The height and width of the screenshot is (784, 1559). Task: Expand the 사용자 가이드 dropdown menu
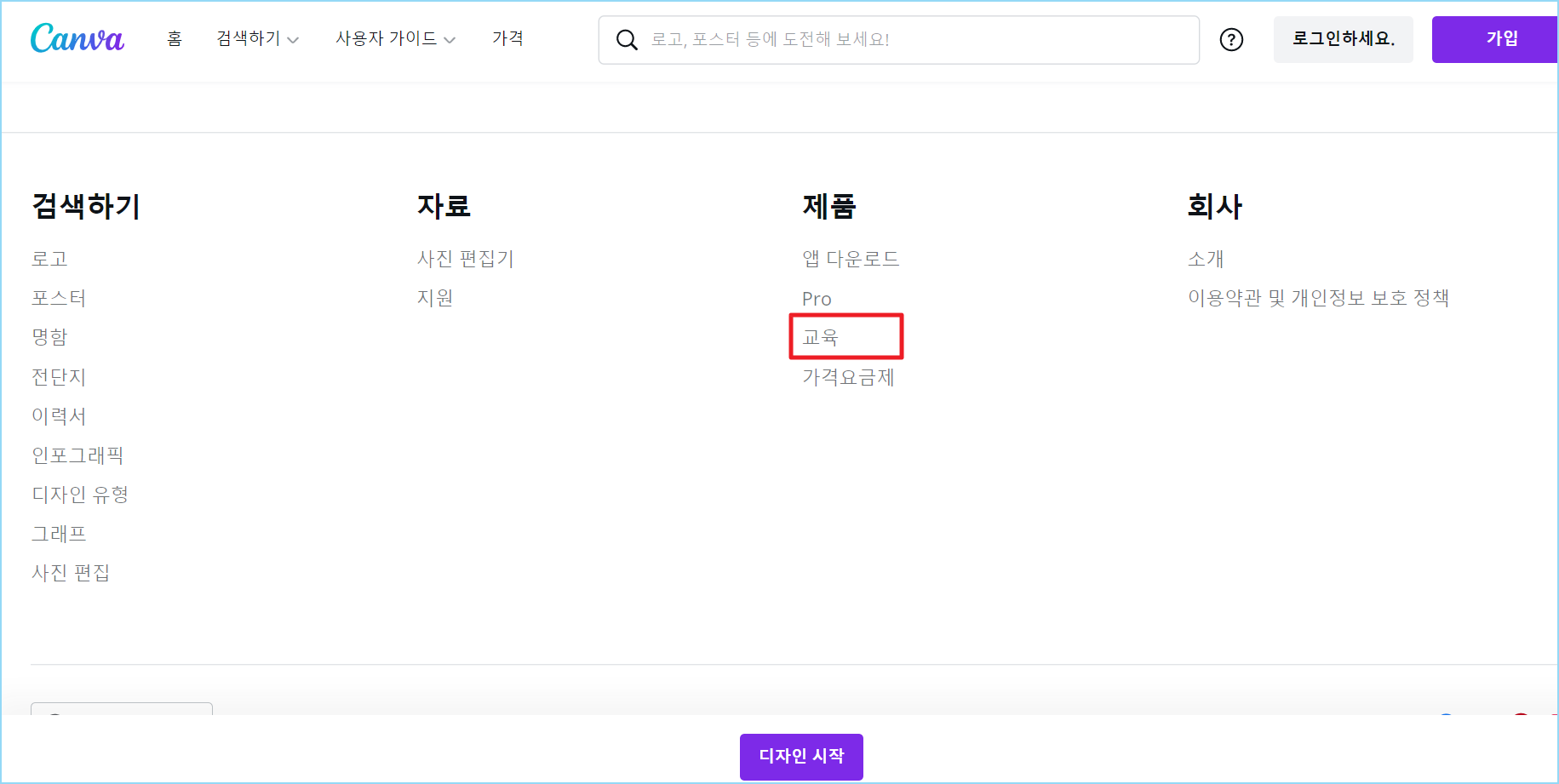coord(395,38)
